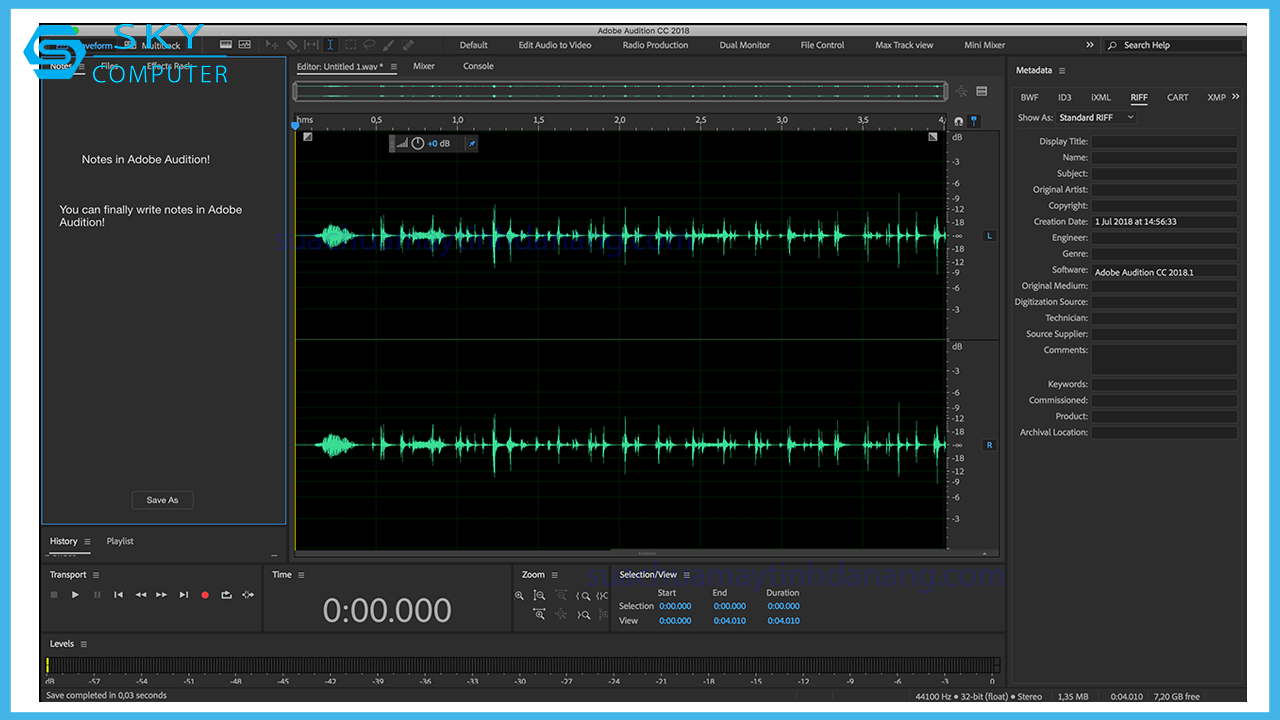This screenshot has height=720, width=1280.
Task: Pin the HUD volume control
Action: (x=471, y=144)
